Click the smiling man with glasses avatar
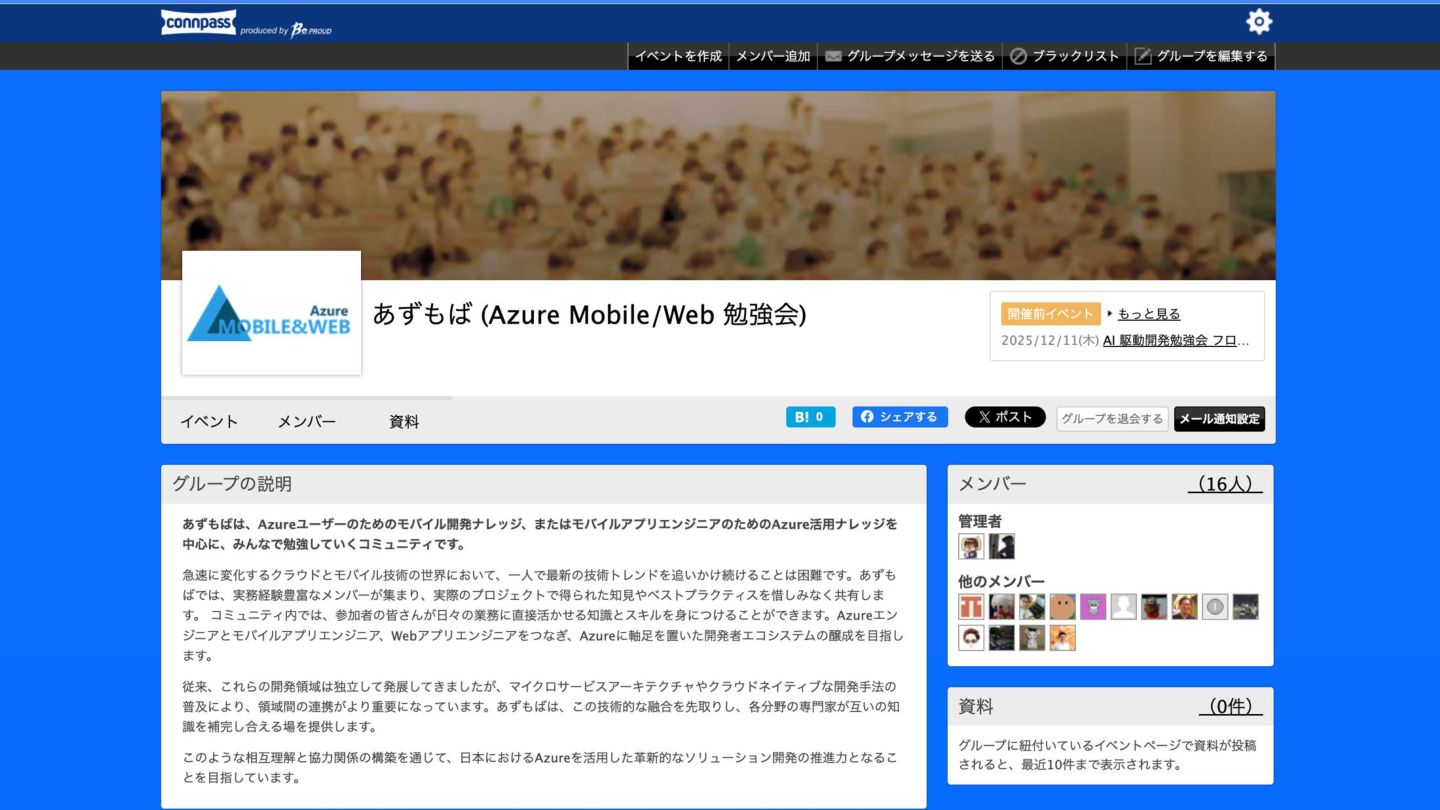1440x810 pixels. tap(1184, 607)
